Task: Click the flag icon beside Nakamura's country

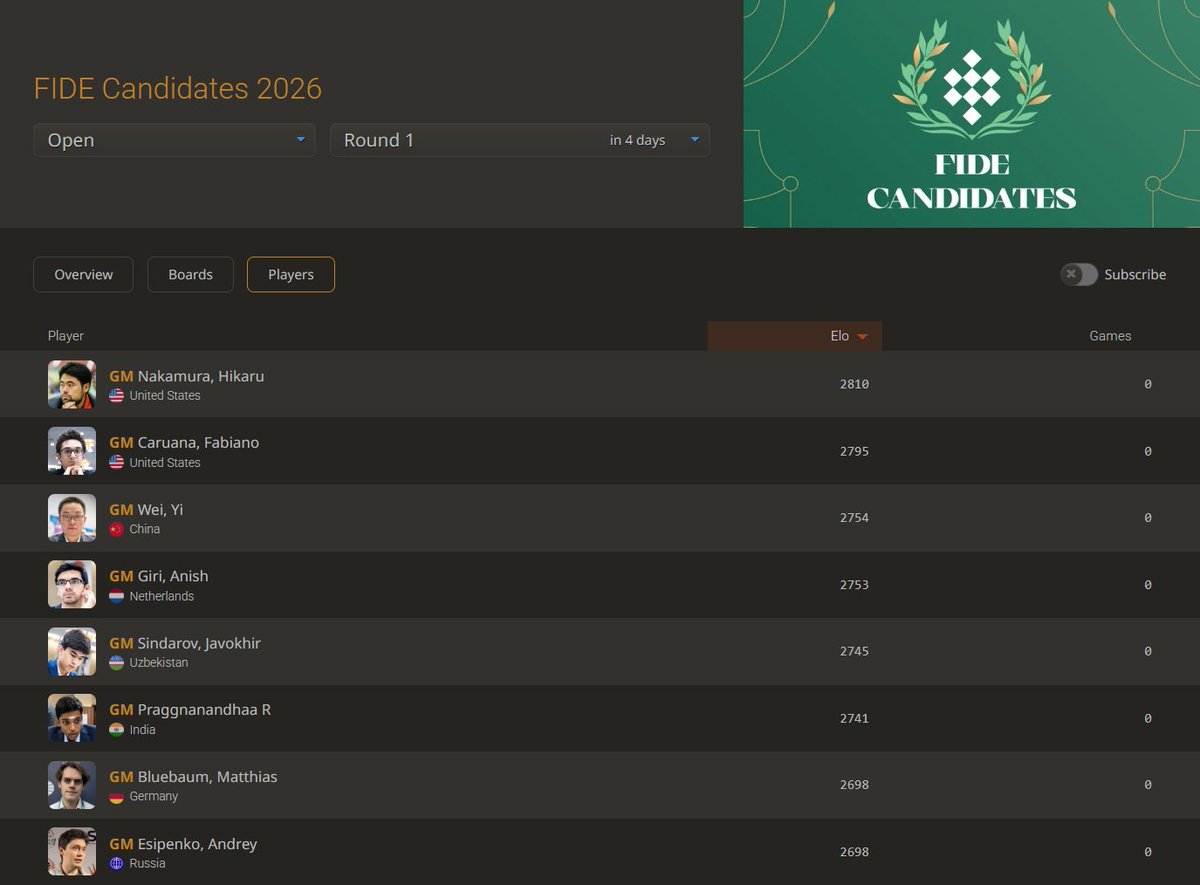Action: [x=117, y=396]
